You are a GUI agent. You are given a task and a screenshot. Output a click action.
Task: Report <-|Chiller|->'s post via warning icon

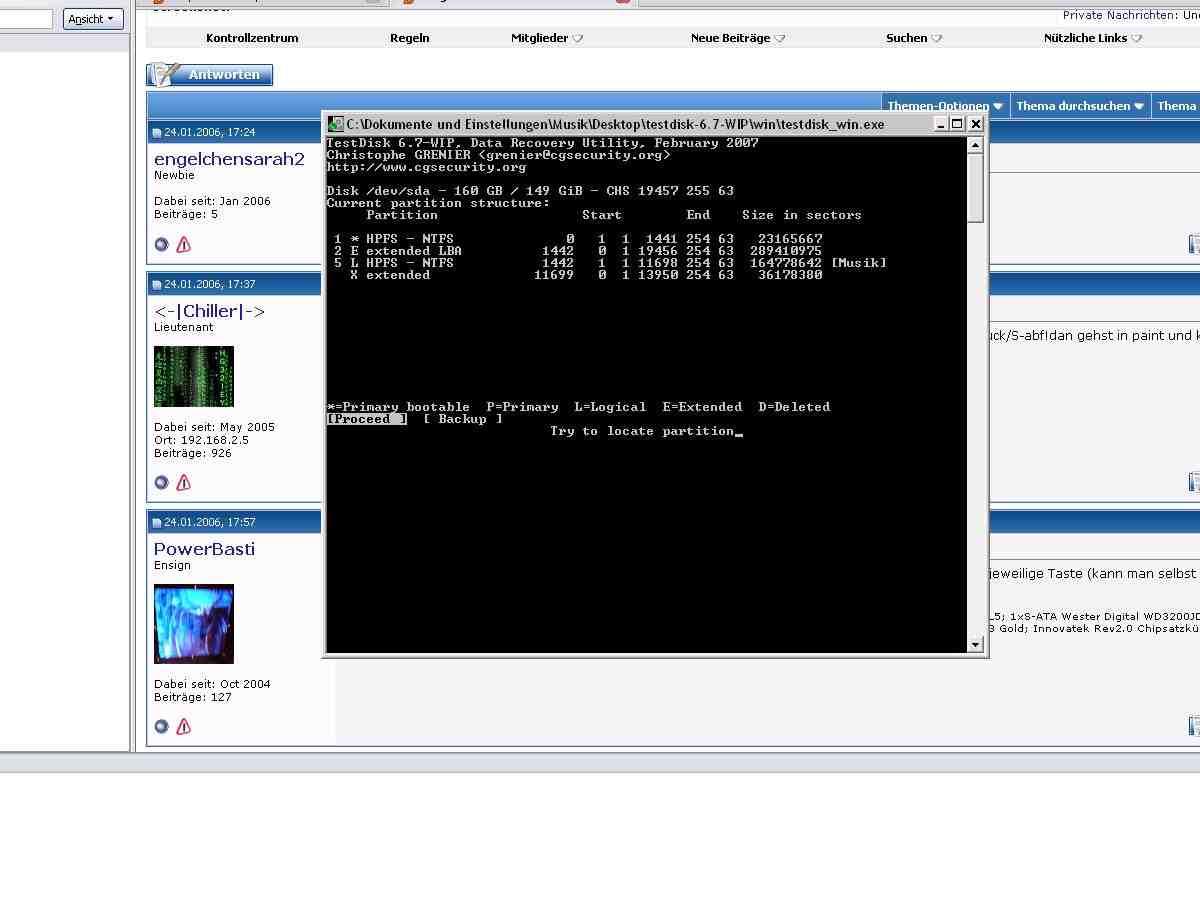click(183, 482)
